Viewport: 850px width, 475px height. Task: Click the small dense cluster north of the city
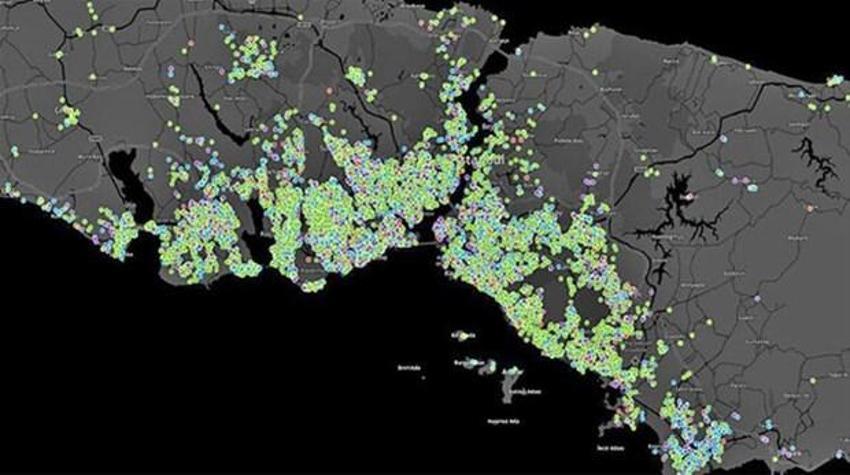pyautogui.click(x=356, y=76)
